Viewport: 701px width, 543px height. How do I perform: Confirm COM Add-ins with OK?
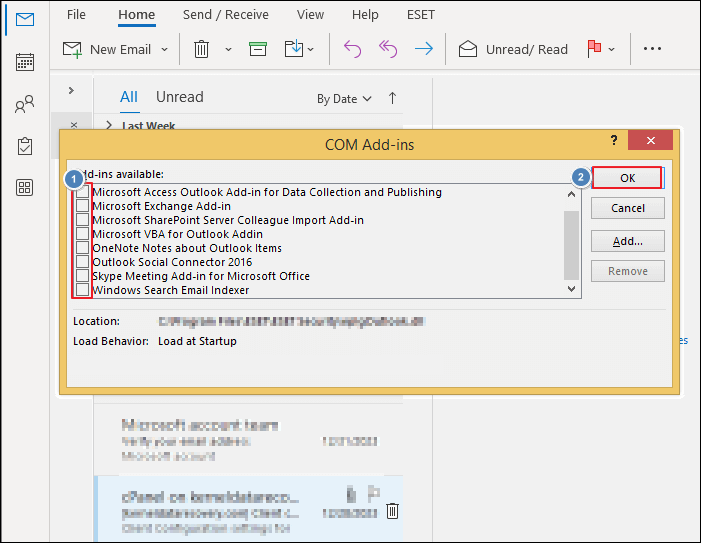(x=627, y=178)
